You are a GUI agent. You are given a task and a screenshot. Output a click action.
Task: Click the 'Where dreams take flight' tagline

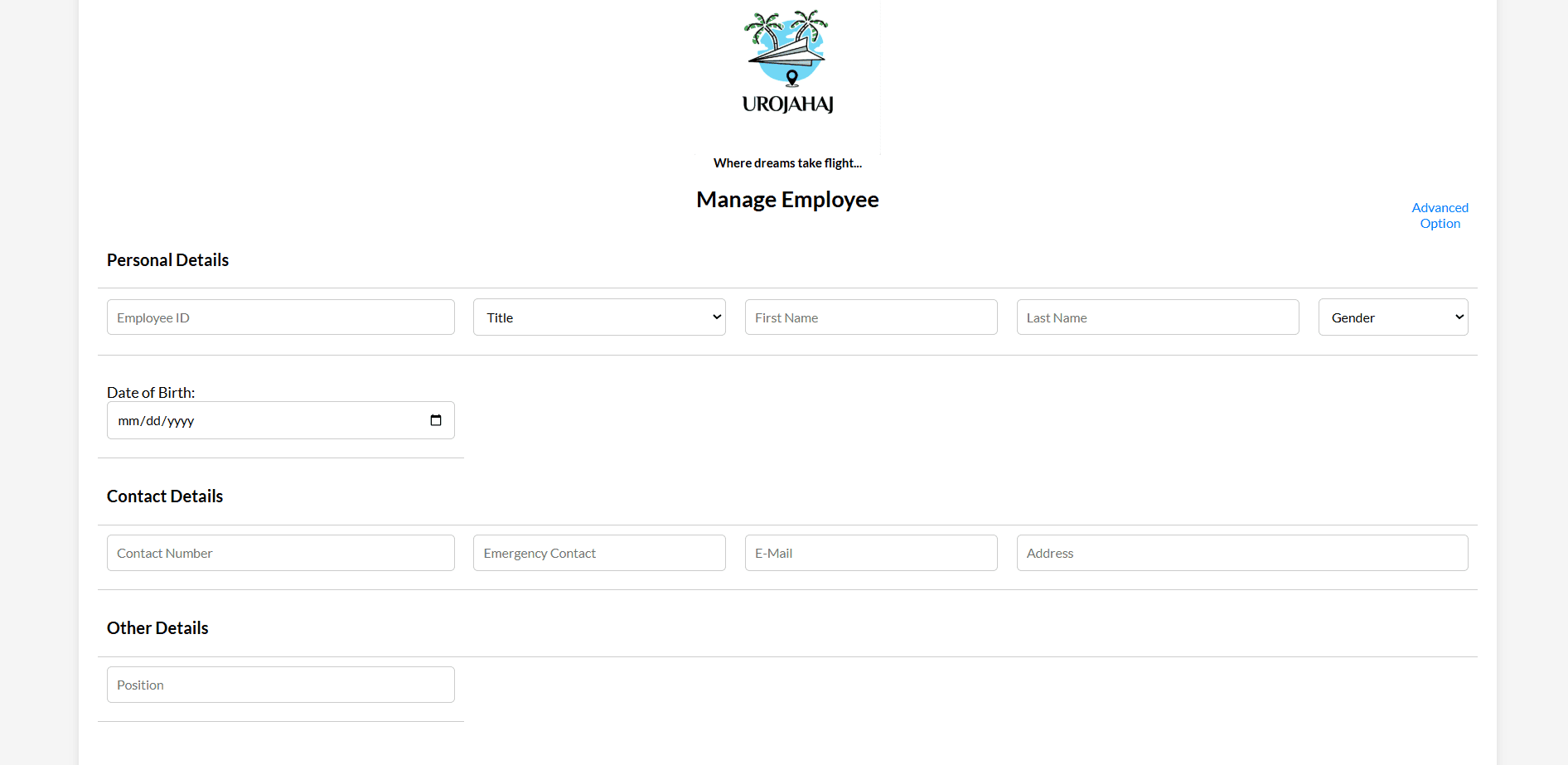coord(787,163)
